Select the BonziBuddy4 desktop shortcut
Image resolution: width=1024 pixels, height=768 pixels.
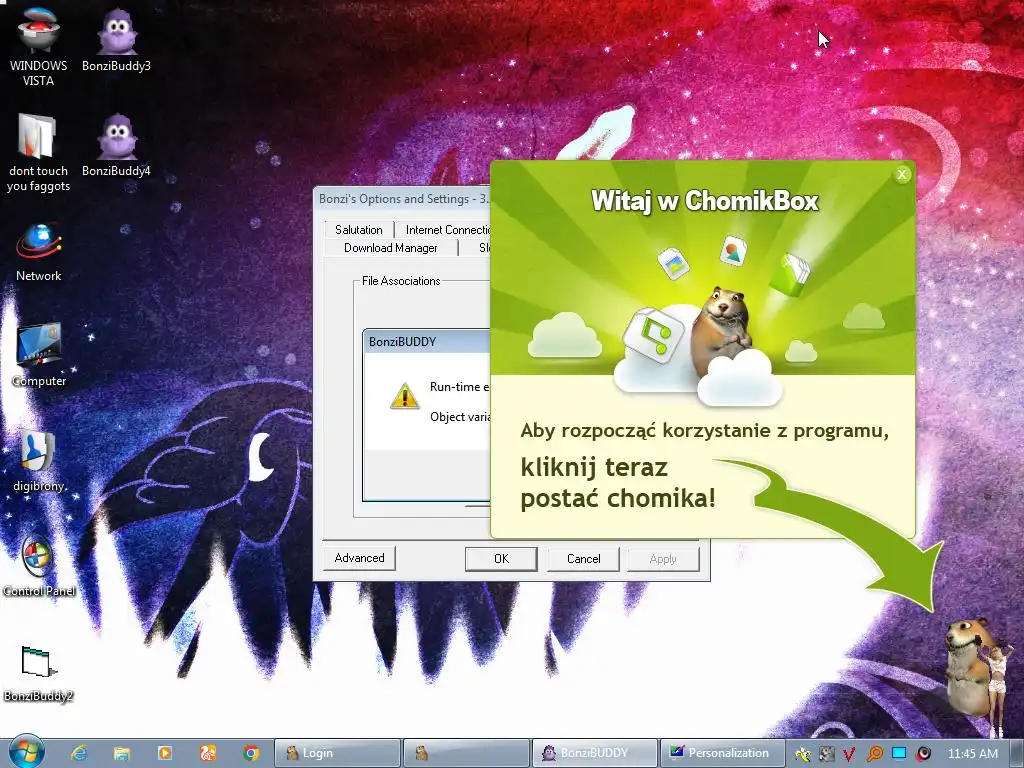click(x=116, y=144)
